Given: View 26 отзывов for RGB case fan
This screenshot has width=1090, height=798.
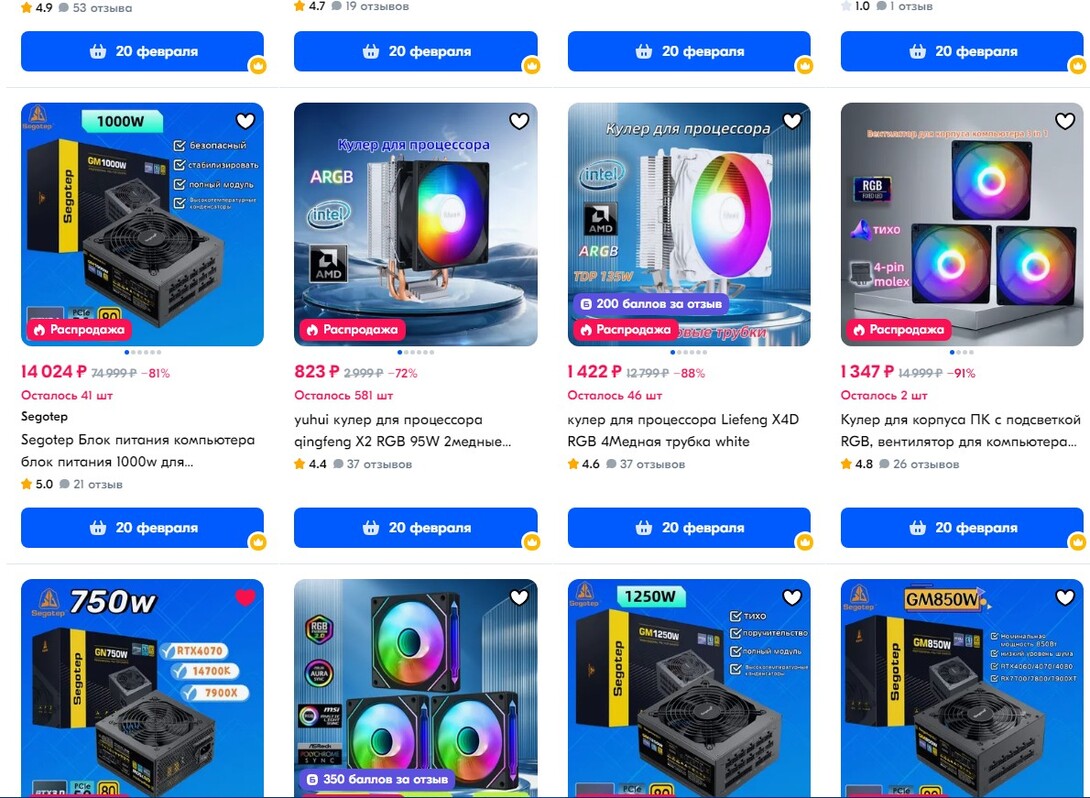Looking at the screenshot, I should [x=925, y=464].
